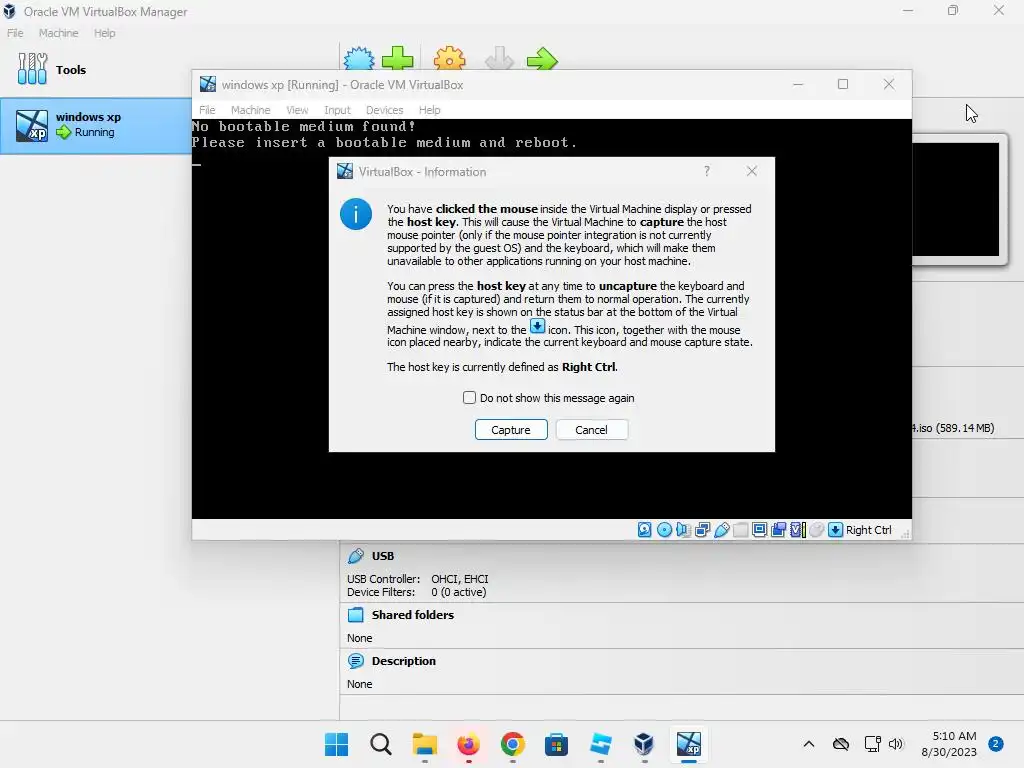1024x768 pixels.
Task: Click VirtualBox Manager cube taskbar icon
Action: click(644, 744)
